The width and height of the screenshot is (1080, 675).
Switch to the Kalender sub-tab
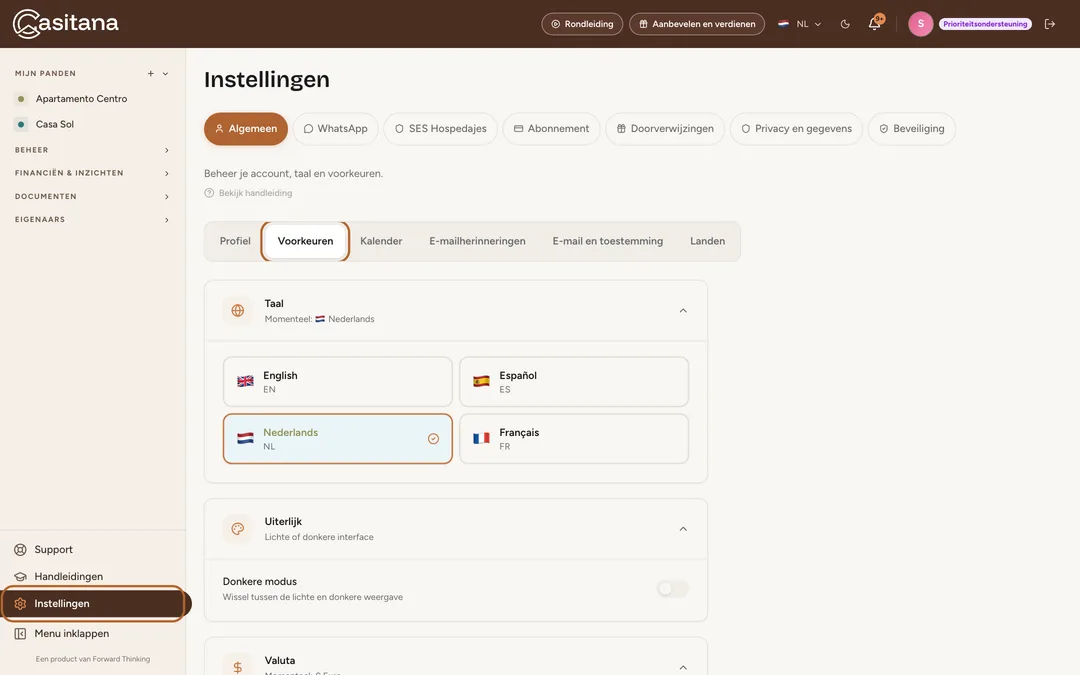click(x=381, y=241)
